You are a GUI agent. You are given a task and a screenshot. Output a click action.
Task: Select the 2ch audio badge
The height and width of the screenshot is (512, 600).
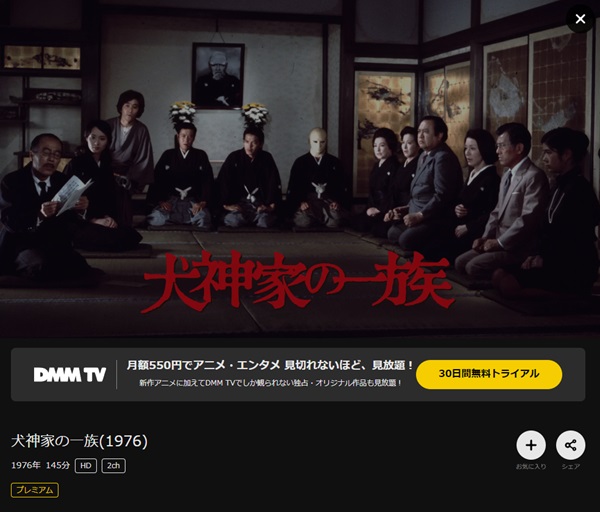pyautogui.click(x=114, y=466)
